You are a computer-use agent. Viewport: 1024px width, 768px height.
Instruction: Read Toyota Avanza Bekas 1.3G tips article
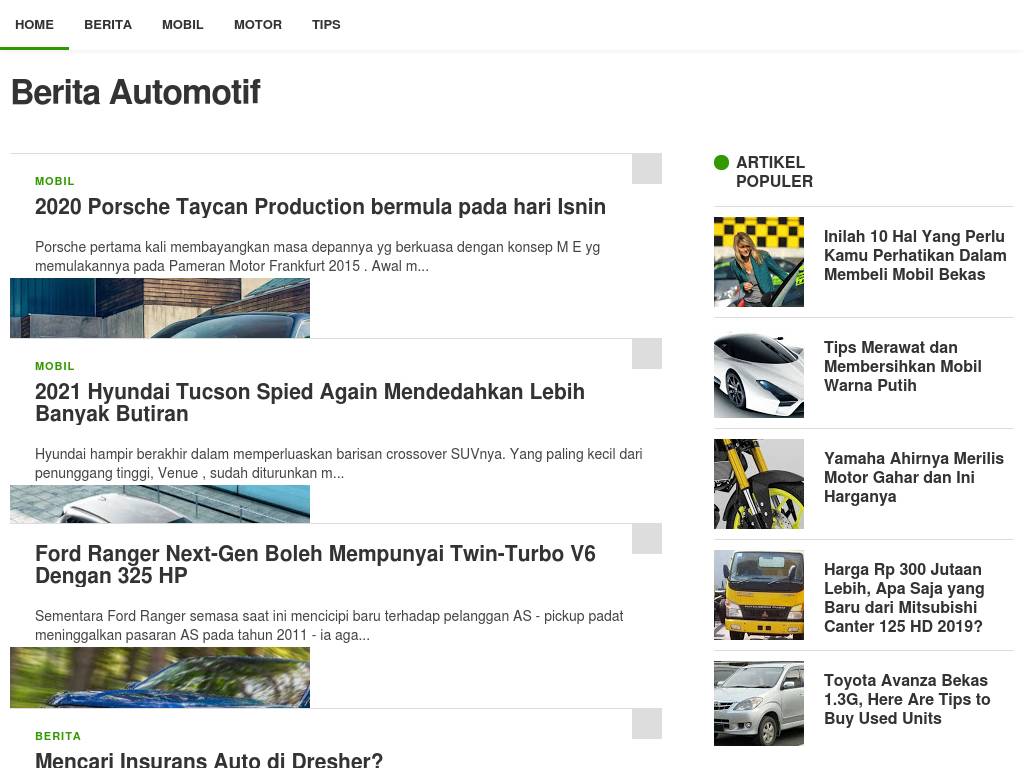pyautogui.click(x=907, y=699)
